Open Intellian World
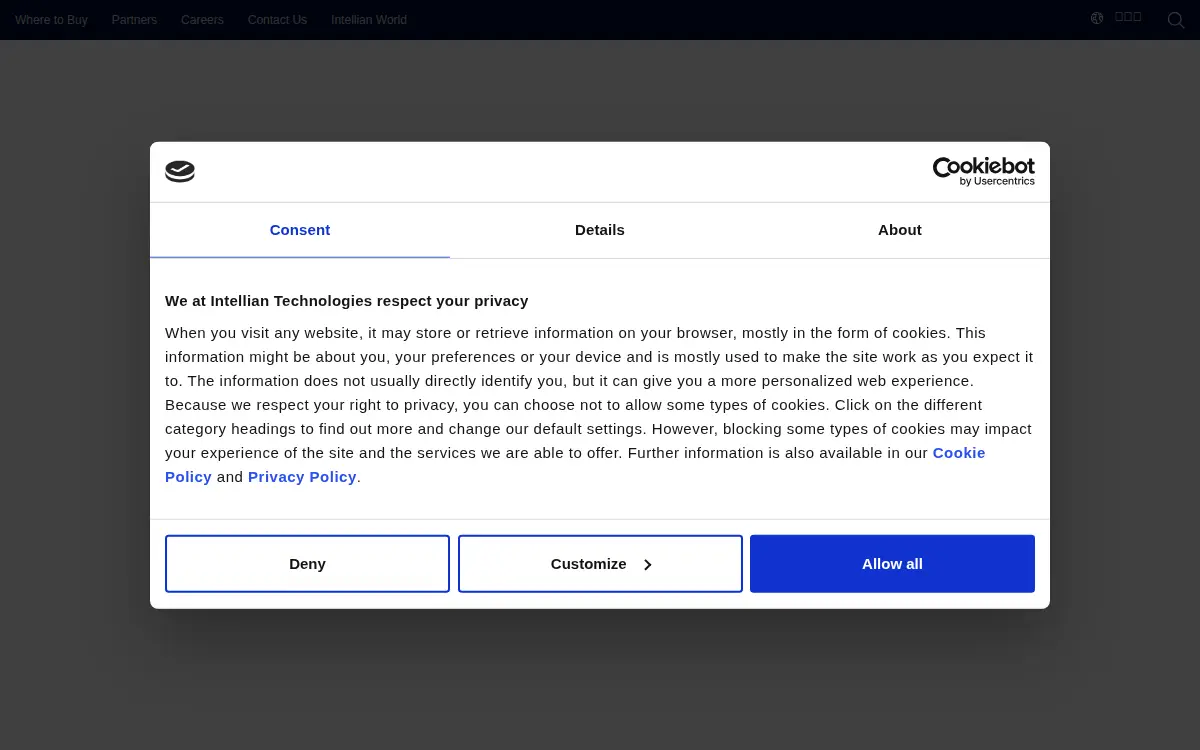The image size is (1200, 750). [369, 20]
